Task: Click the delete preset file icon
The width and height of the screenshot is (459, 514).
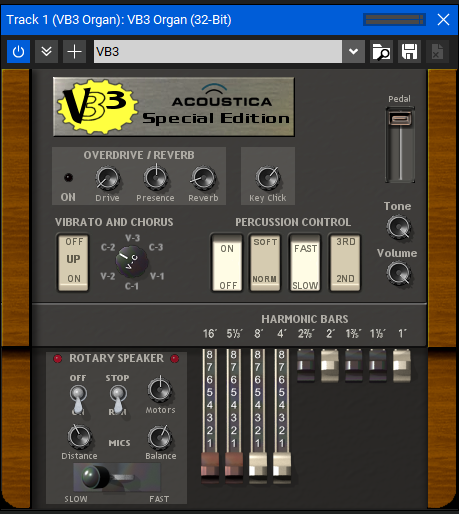Action: 437,52
